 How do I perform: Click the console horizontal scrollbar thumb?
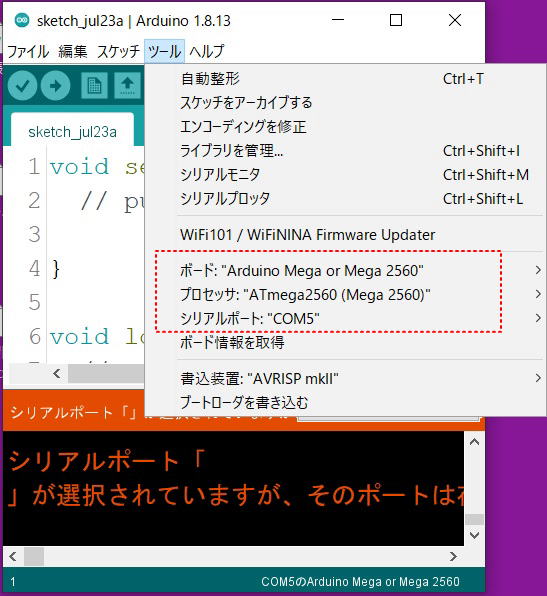pos(34,556)
